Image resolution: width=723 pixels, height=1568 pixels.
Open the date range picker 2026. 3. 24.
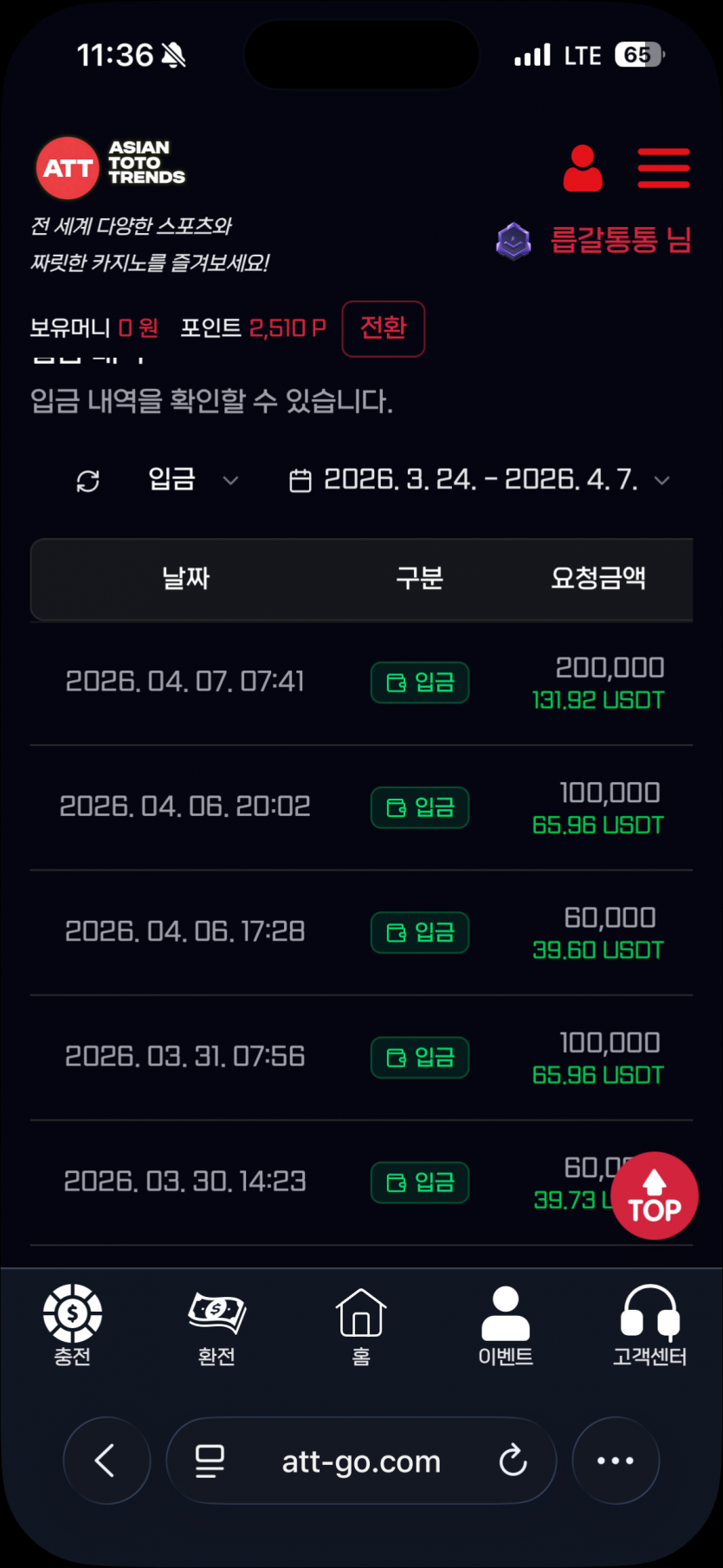(x=479, y=479)
